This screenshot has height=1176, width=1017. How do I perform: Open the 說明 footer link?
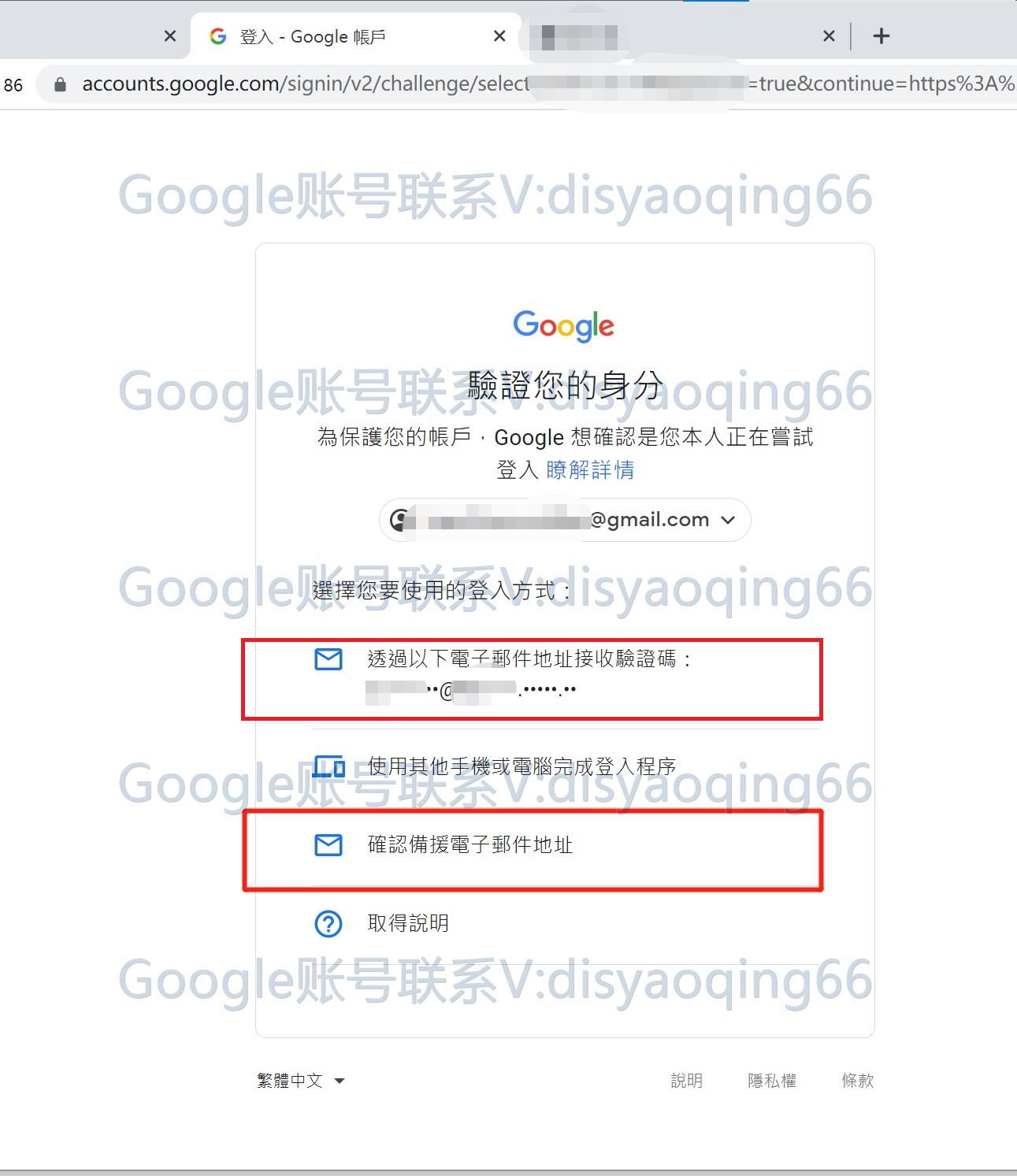tap(686, 1081)
